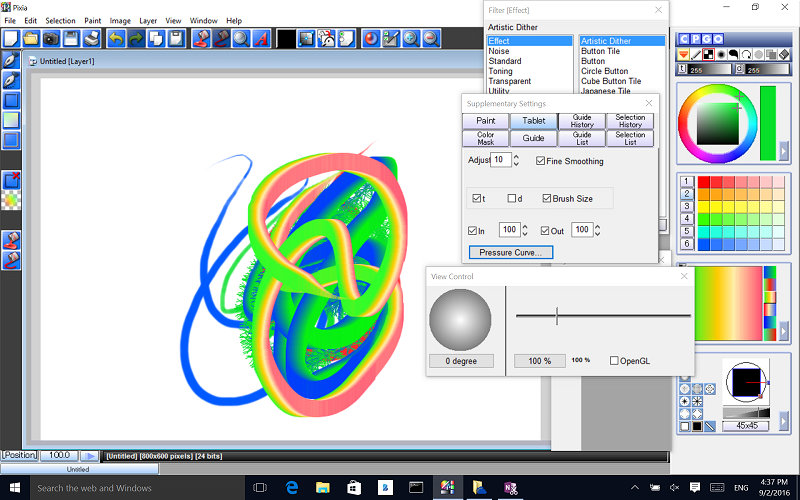
Task: Create a new blank canvas from toolbar
Action: [x=11, y=39]
